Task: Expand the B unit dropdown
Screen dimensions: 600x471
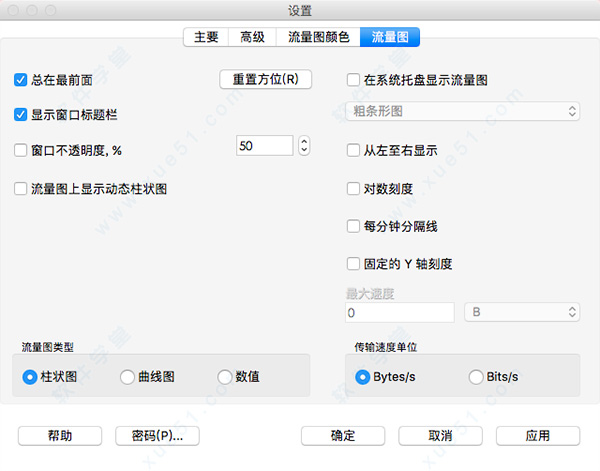Action: point(522,312)
